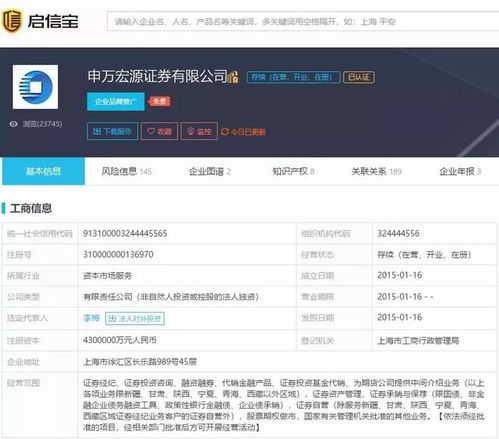The width and height of the screenshot is (499, 439).
Task: Click the 浏览(23745) view count
Action: point(42,124)
